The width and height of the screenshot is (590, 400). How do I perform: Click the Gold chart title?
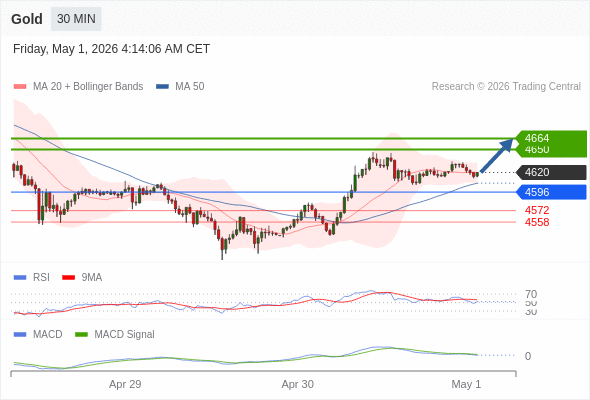point(27,19)
